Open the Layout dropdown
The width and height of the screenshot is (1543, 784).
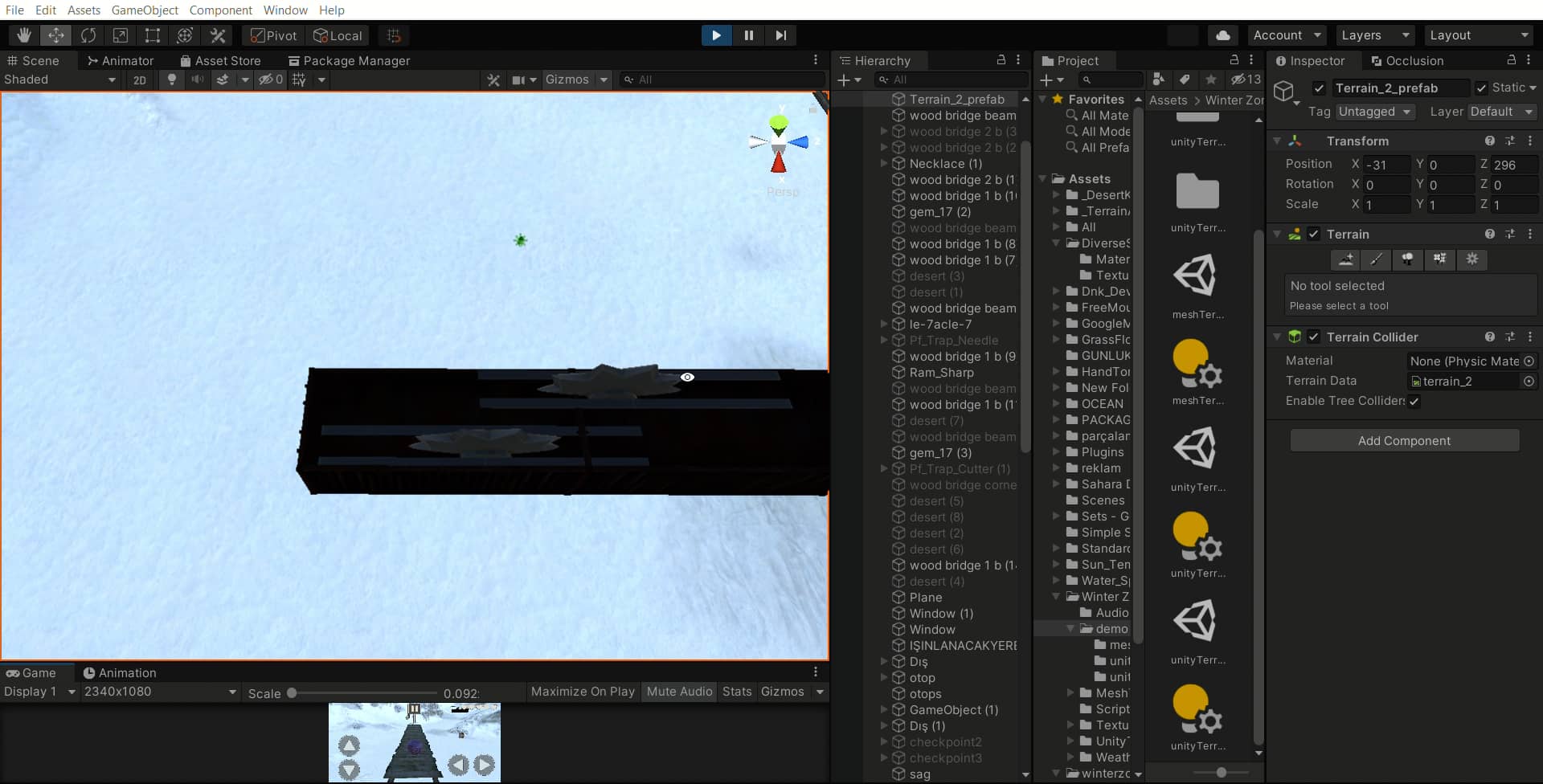[1479, 35]
